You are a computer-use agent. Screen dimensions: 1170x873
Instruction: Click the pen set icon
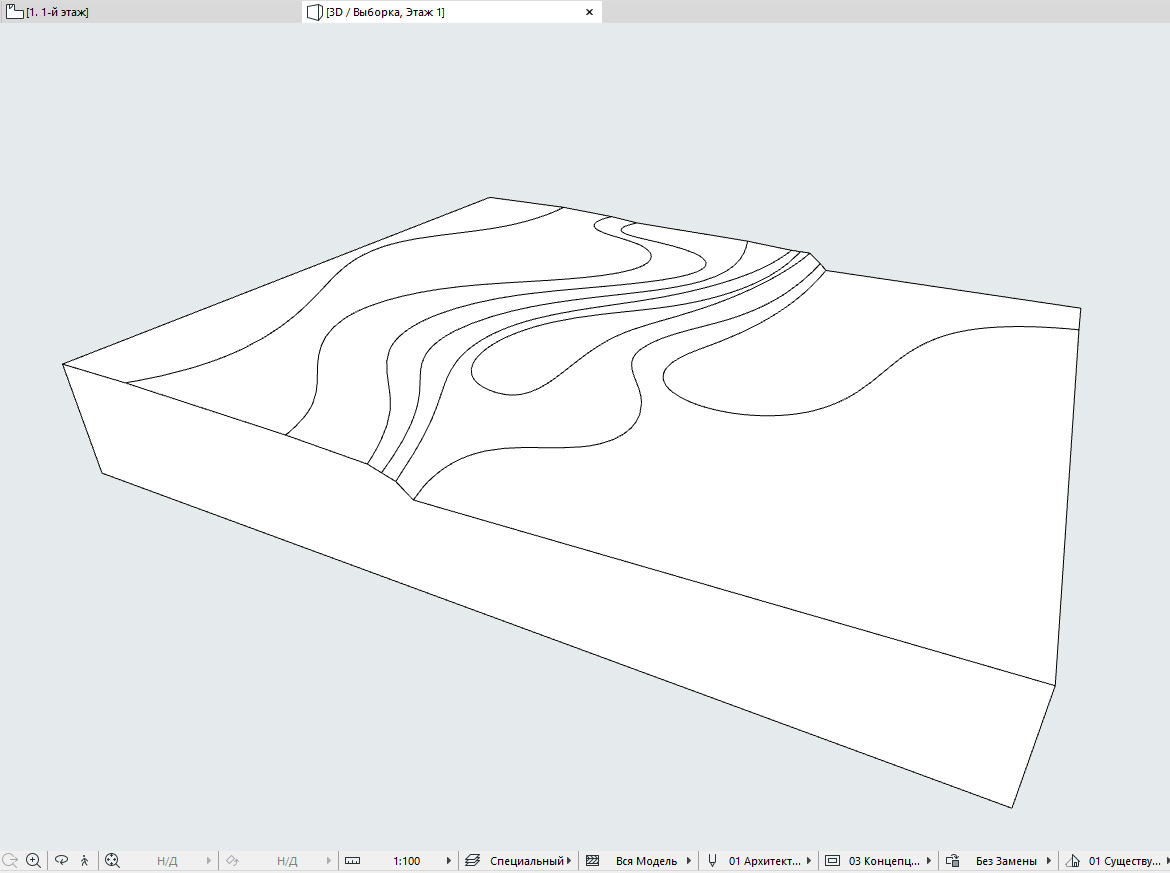coord(712,860)
